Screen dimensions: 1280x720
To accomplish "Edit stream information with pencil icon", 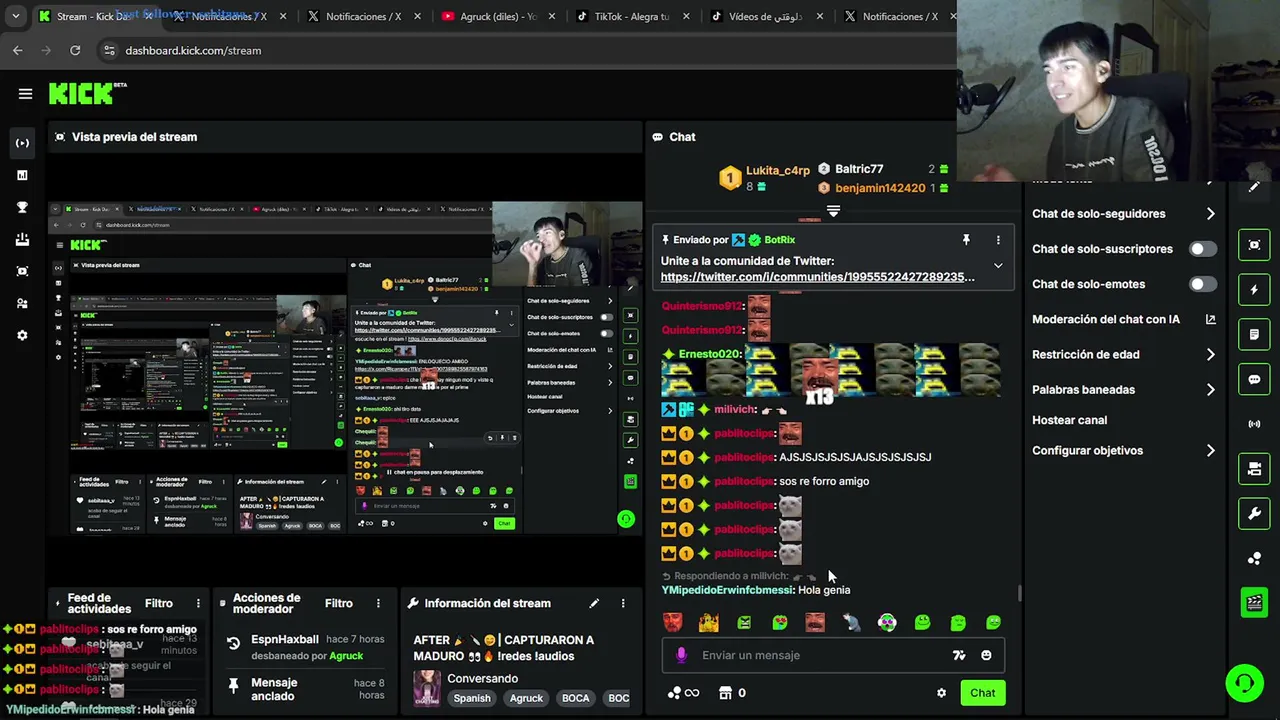I will [x=594, y=603].
